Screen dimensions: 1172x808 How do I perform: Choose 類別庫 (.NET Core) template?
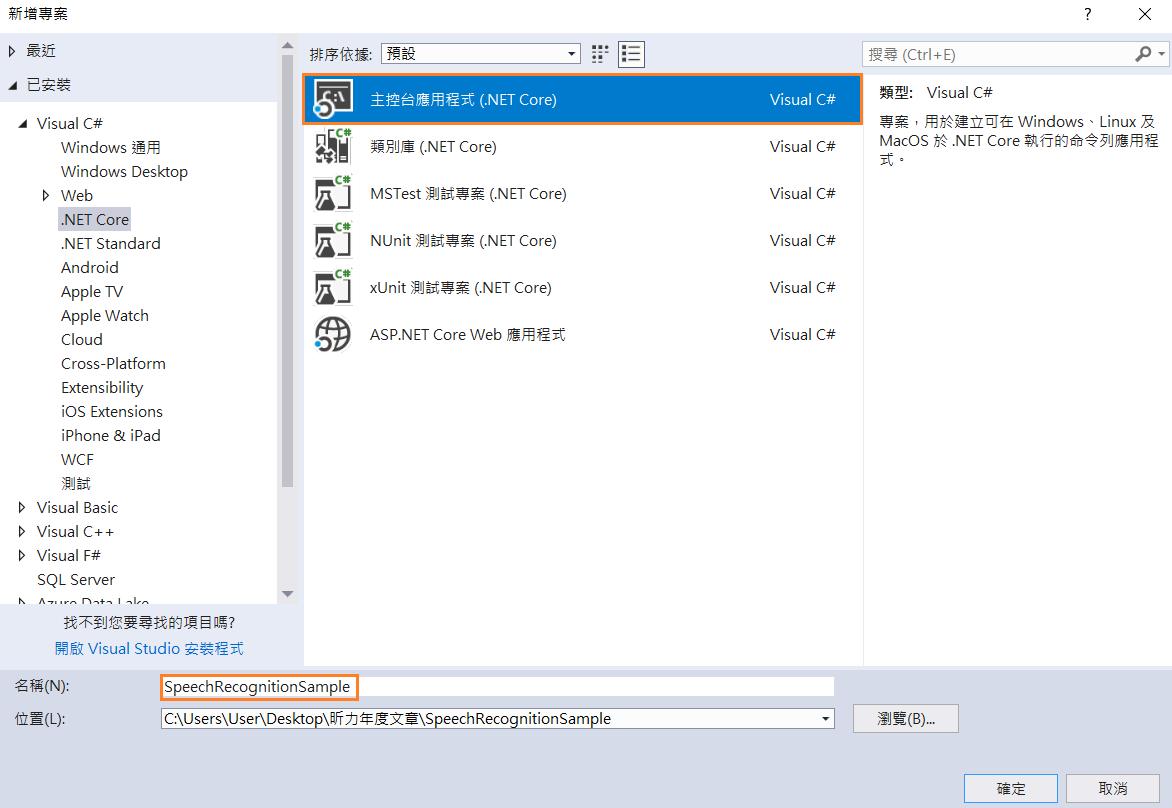click(x=582, y=147)
